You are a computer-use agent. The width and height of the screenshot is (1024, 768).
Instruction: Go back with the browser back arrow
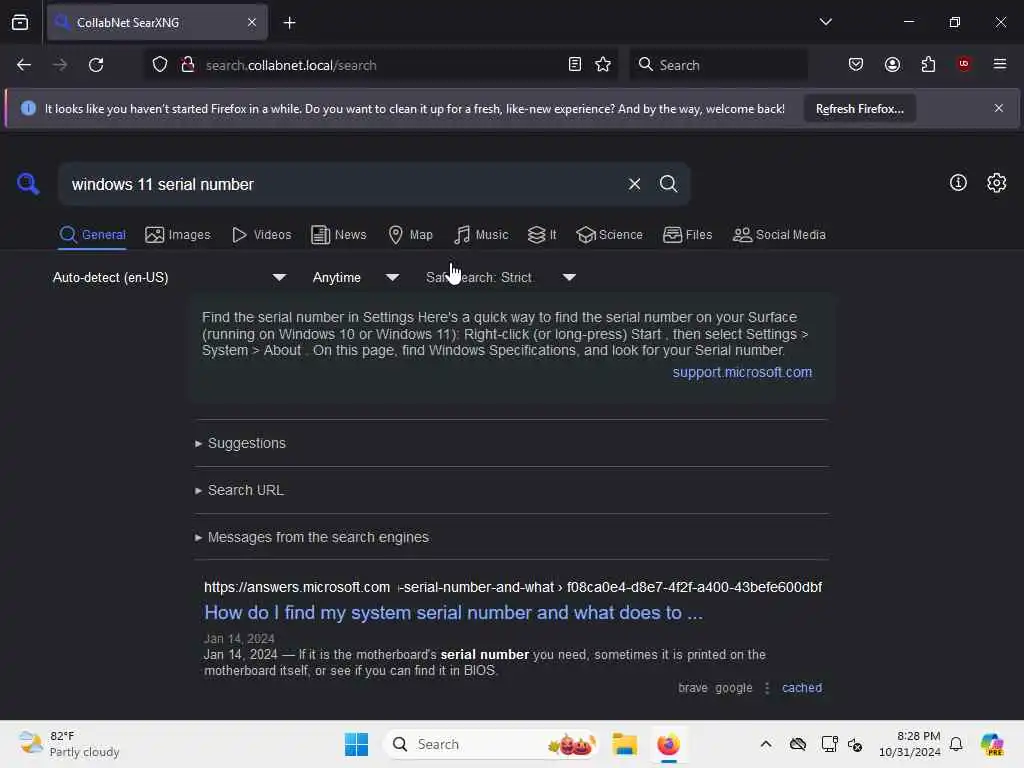click(24, 65)
